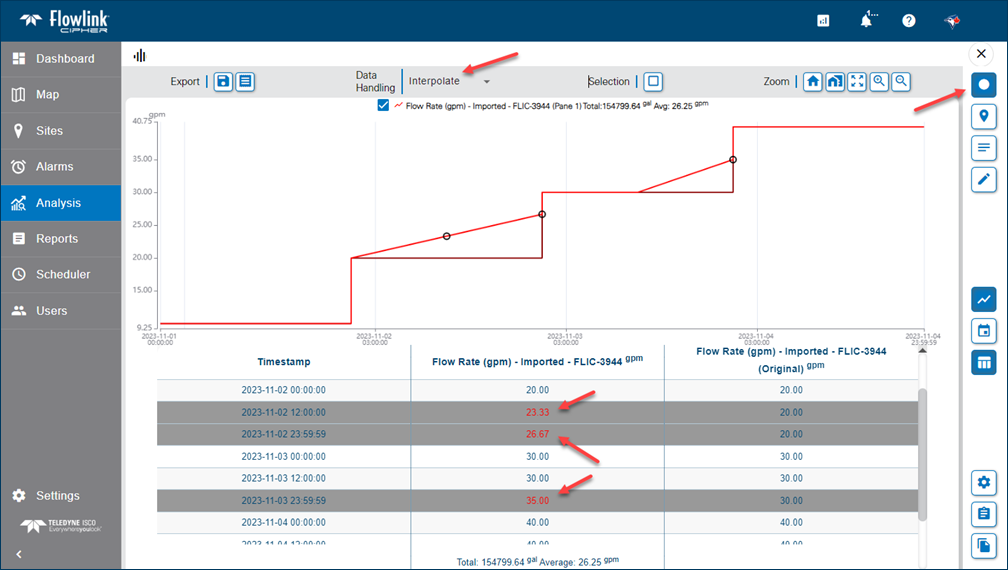Click the Zoom home reset icon
Image resolution: width=1008 pixels, height=570 pixels.
(813, 81)
